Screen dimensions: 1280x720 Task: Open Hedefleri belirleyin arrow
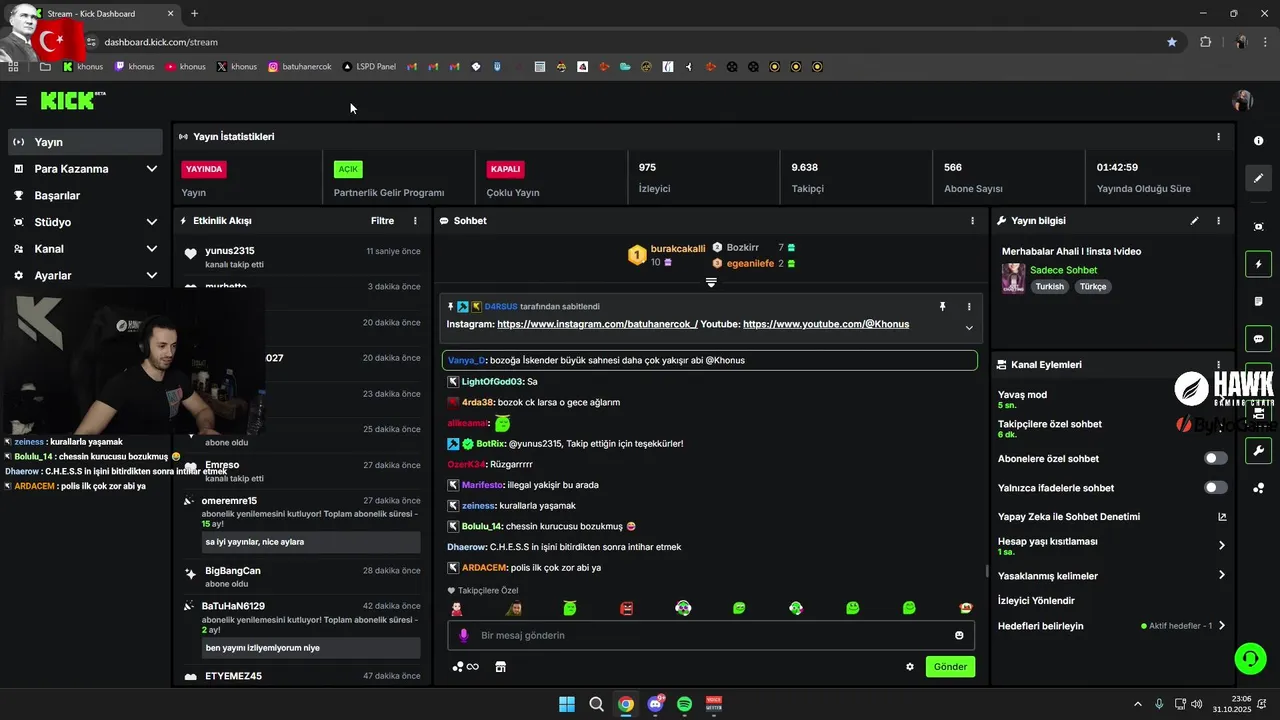point(1222,626)
